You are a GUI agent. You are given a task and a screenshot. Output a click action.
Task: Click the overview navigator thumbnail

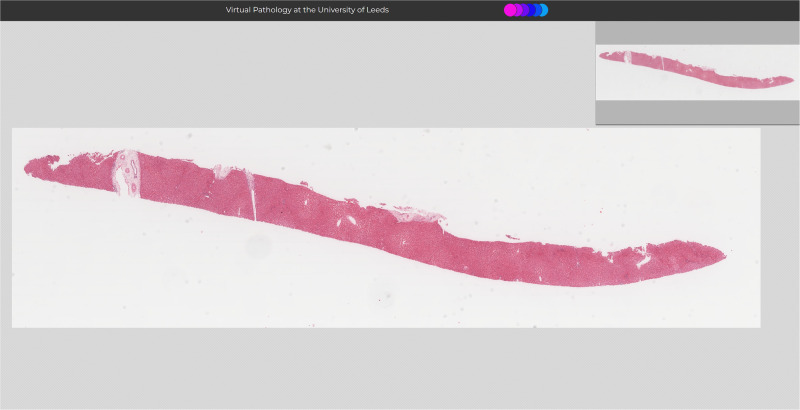[697, 72]
